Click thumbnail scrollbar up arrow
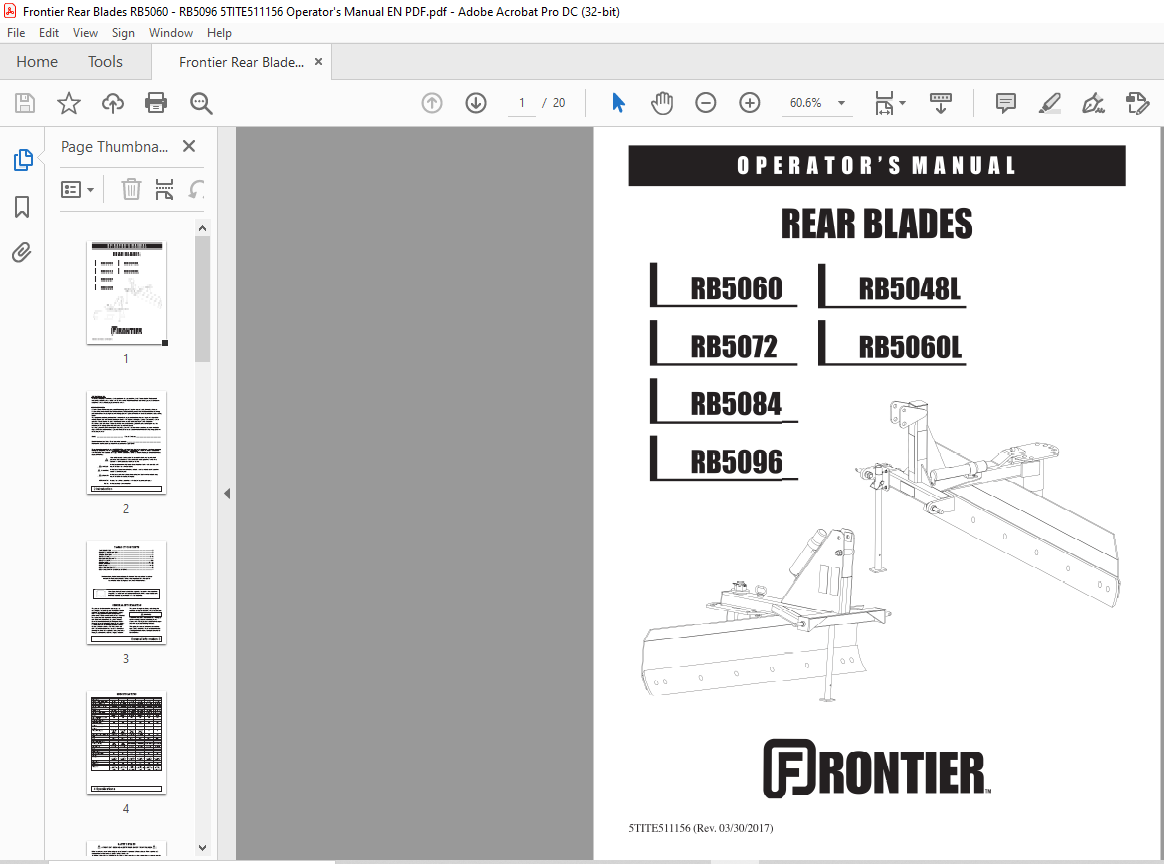The height and width of the screenshot is (864, 1164). pos(203,228)
